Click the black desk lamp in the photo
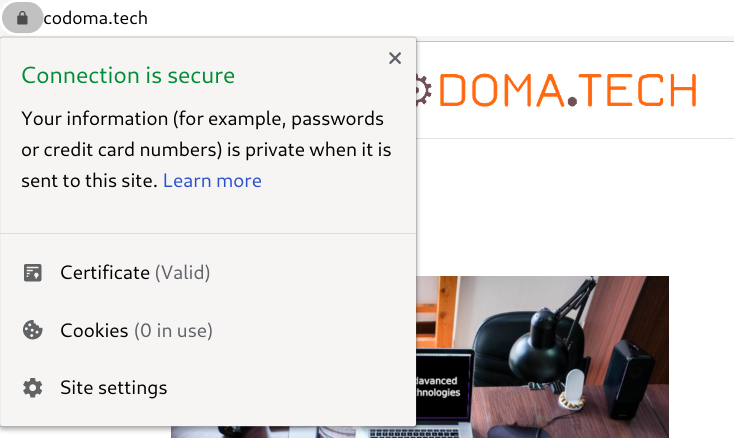The width and height of the screenshot is (734, 438). pos(552,337)
